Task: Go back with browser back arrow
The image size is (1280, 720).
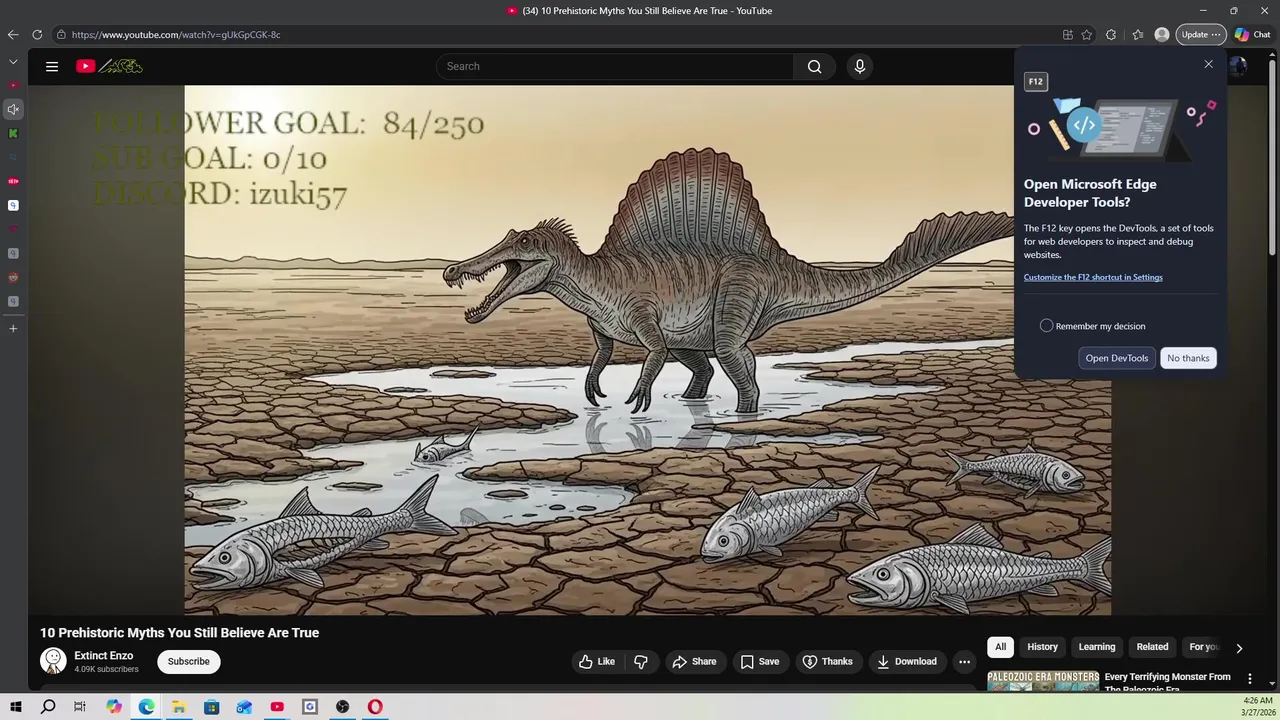Action: click(13, 34)
